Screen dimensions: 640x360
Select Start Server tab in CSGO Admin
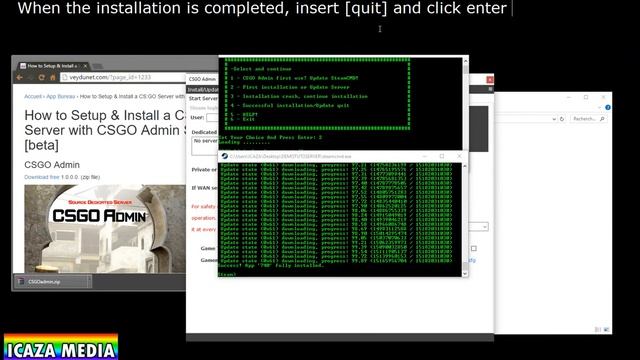pos(203,98)
